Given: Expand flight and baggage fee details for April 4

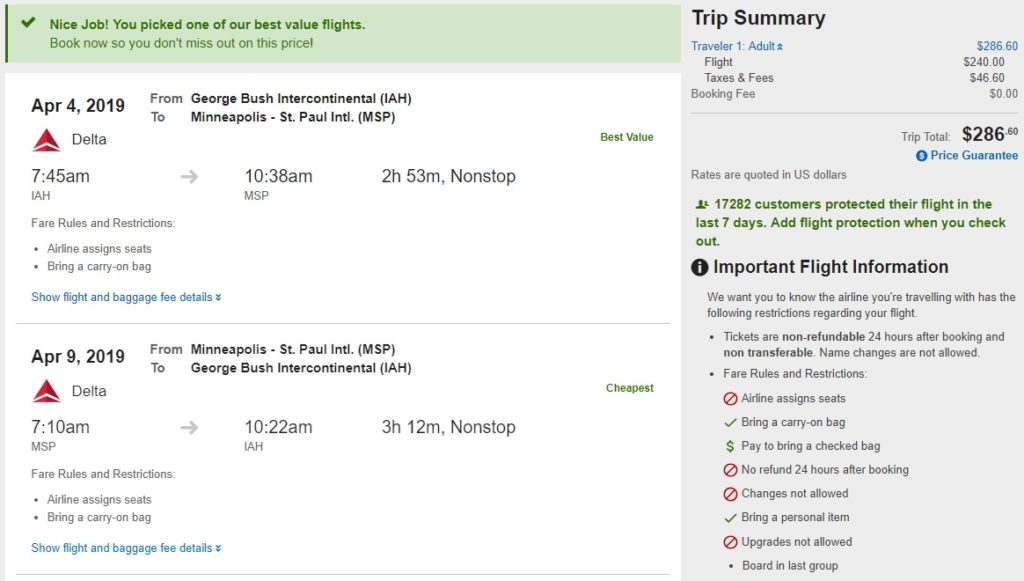Looking at the screenshot, I should (x=126, y=297).
